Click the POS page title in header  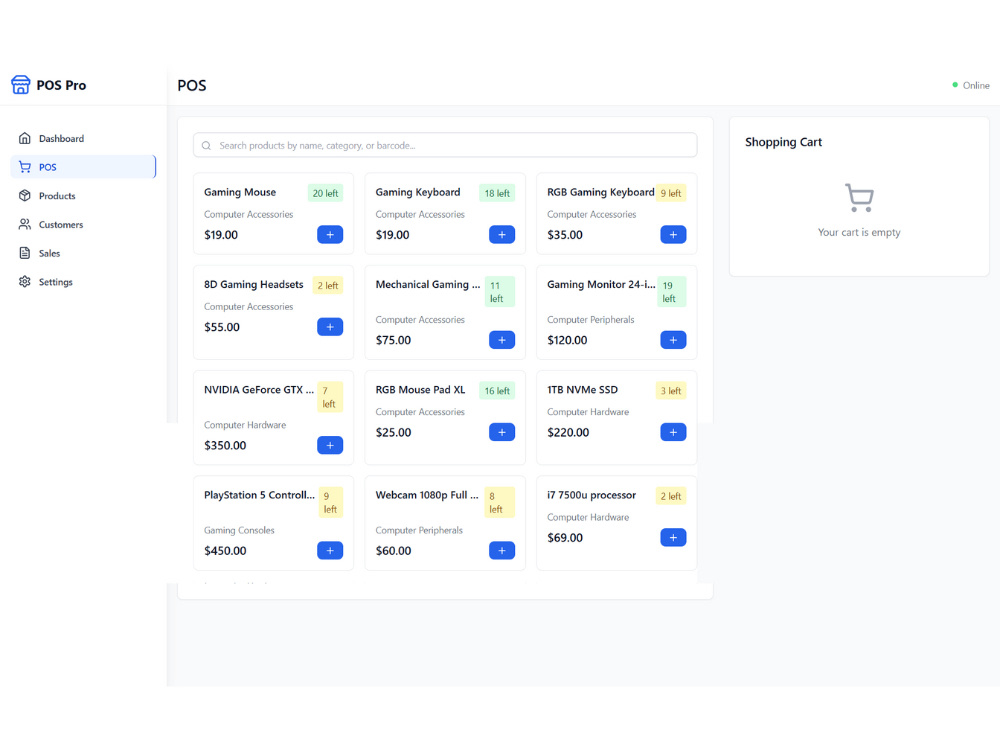pos(192,85)
